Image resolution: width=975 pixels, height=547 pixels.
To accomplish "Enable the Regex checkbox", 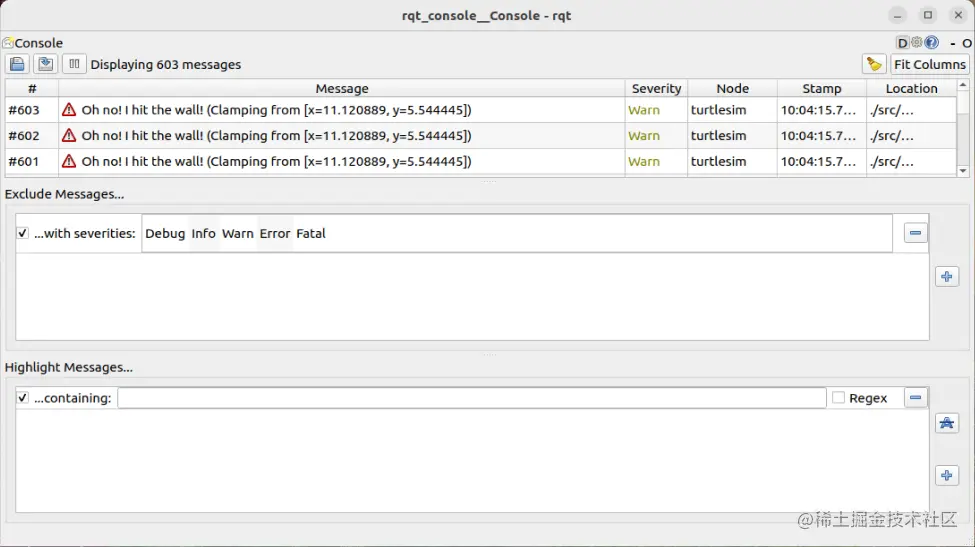I will point(838,398).
